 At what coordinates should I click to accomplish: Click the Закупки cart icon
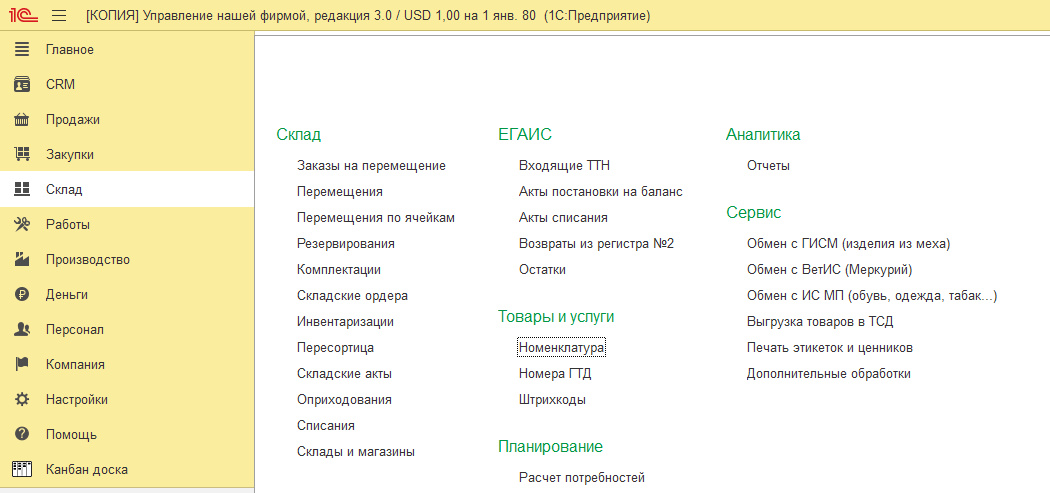22,155
